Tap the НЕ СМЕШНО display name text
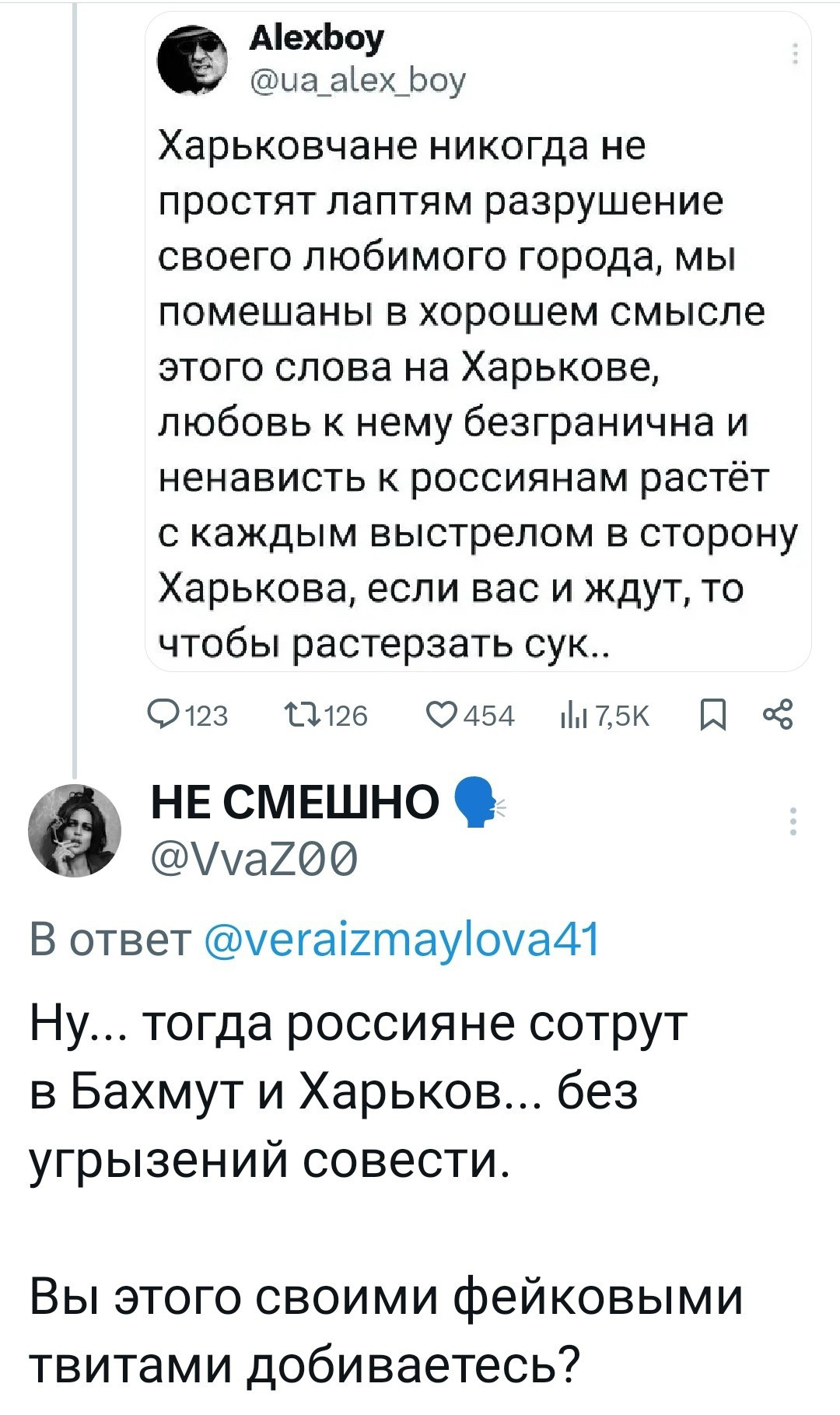Image resolution: width=840 pixels, height=1415 pixels. pos(296,801)
